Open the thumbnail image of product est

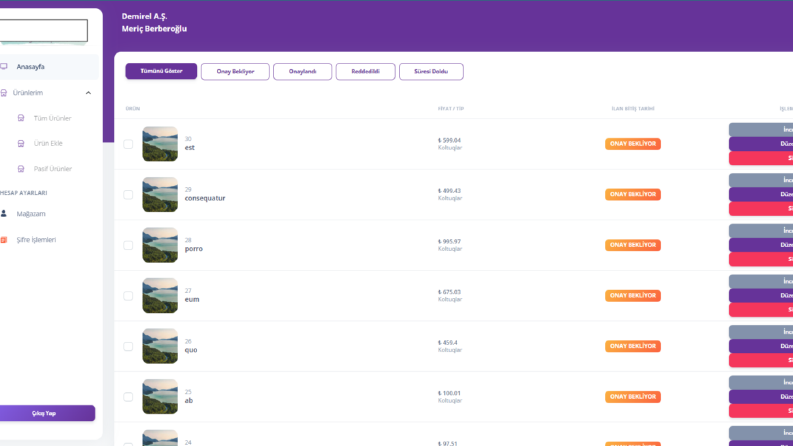coord(160,144)
